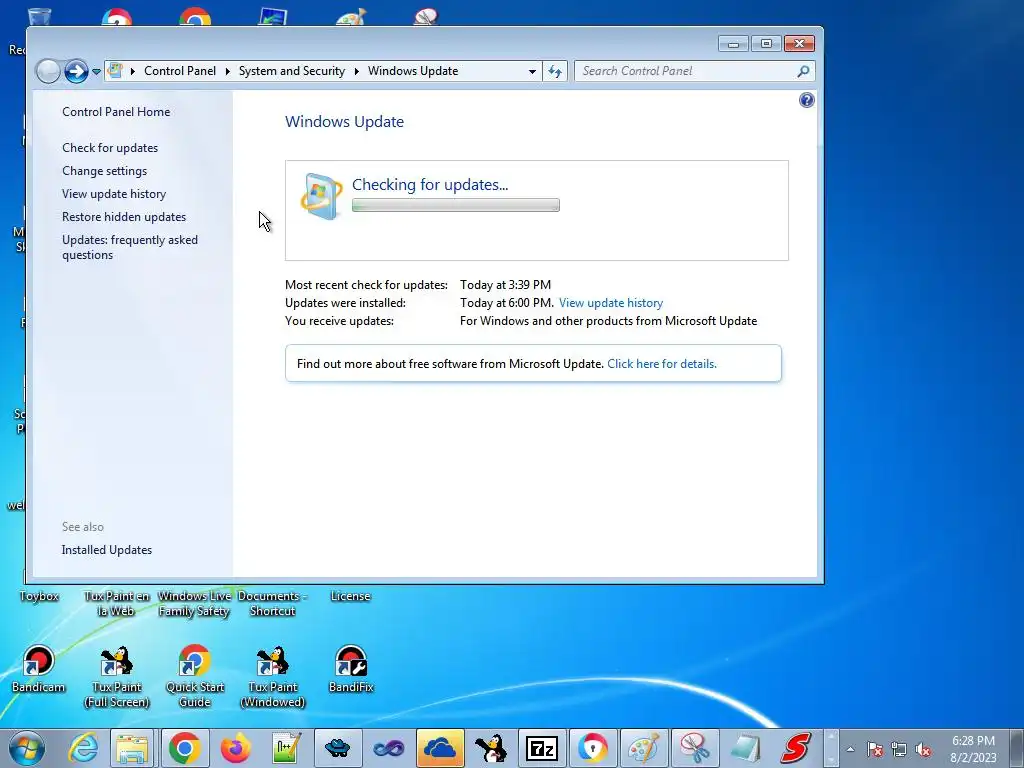Image resolution: width=1024 pixels, height=768 pixels.
Task: Open the Avast Secure Browser taskbar icon
Action: click(x=592, y=748)
